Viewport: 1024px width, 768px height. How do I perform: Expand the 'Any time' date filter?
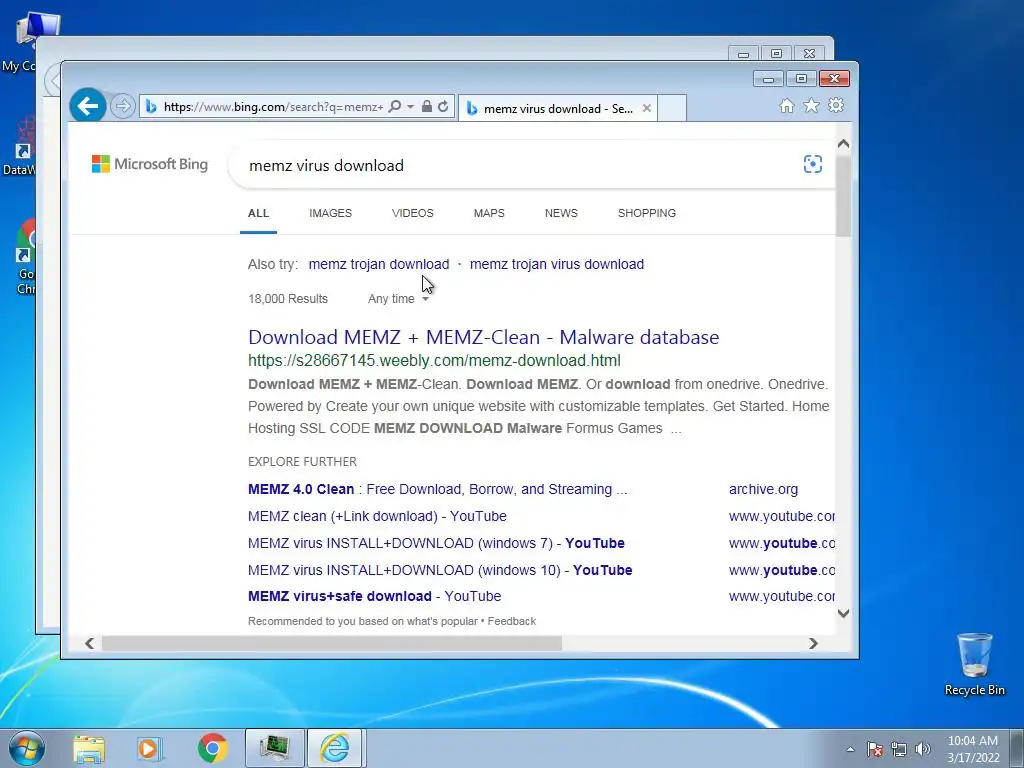398,298
